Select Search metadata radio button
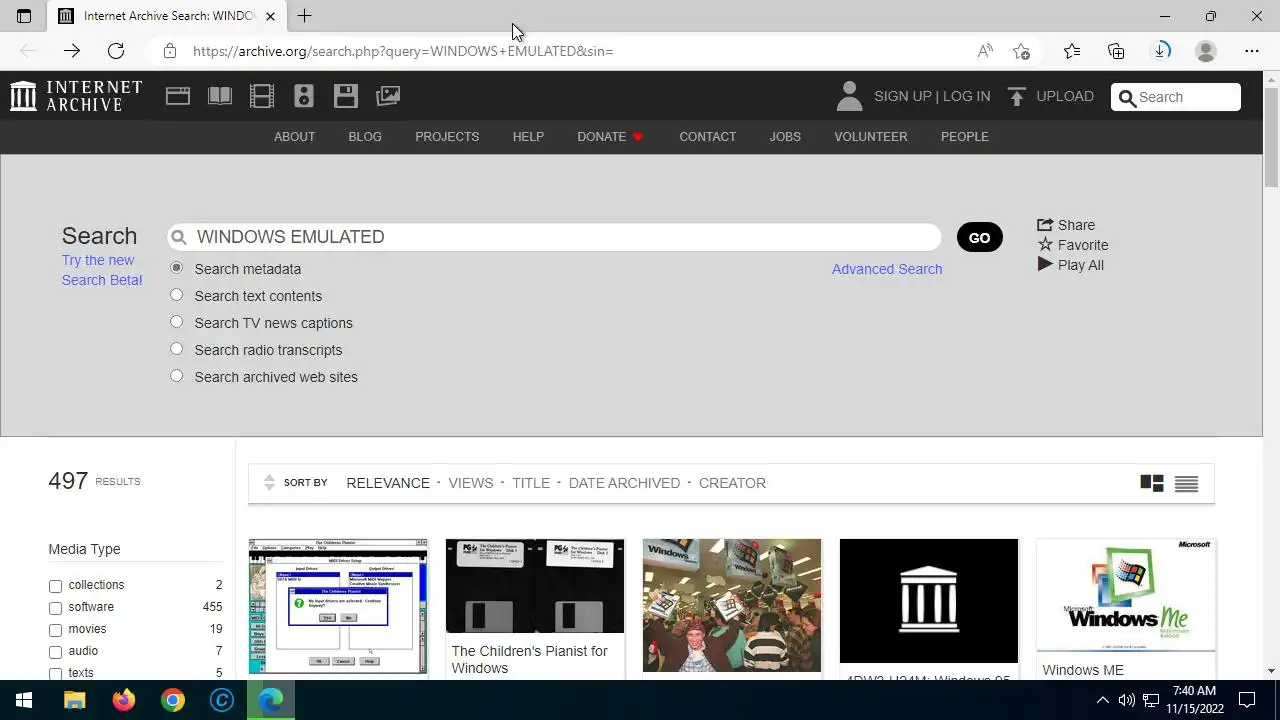Viewport: 1280px width, 720px height. 176,268
